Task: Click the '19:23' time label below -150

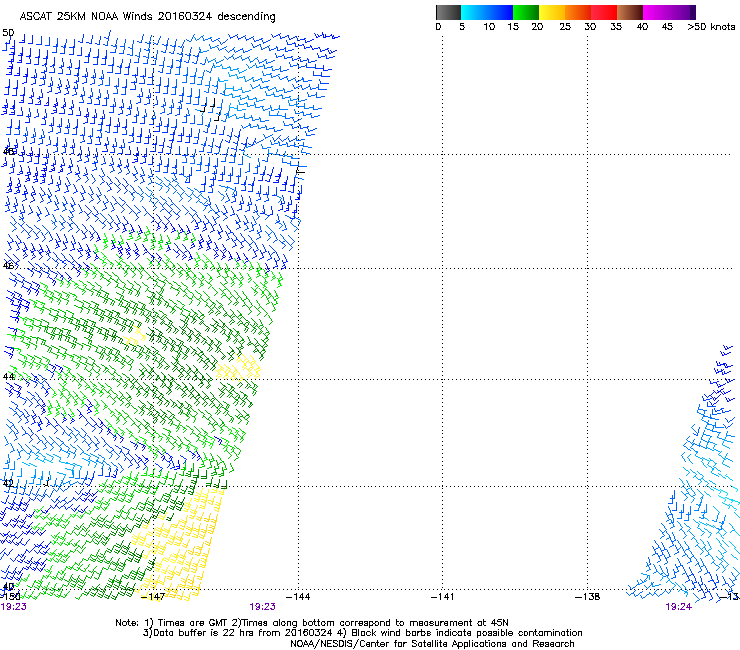Action: point(13,607)
